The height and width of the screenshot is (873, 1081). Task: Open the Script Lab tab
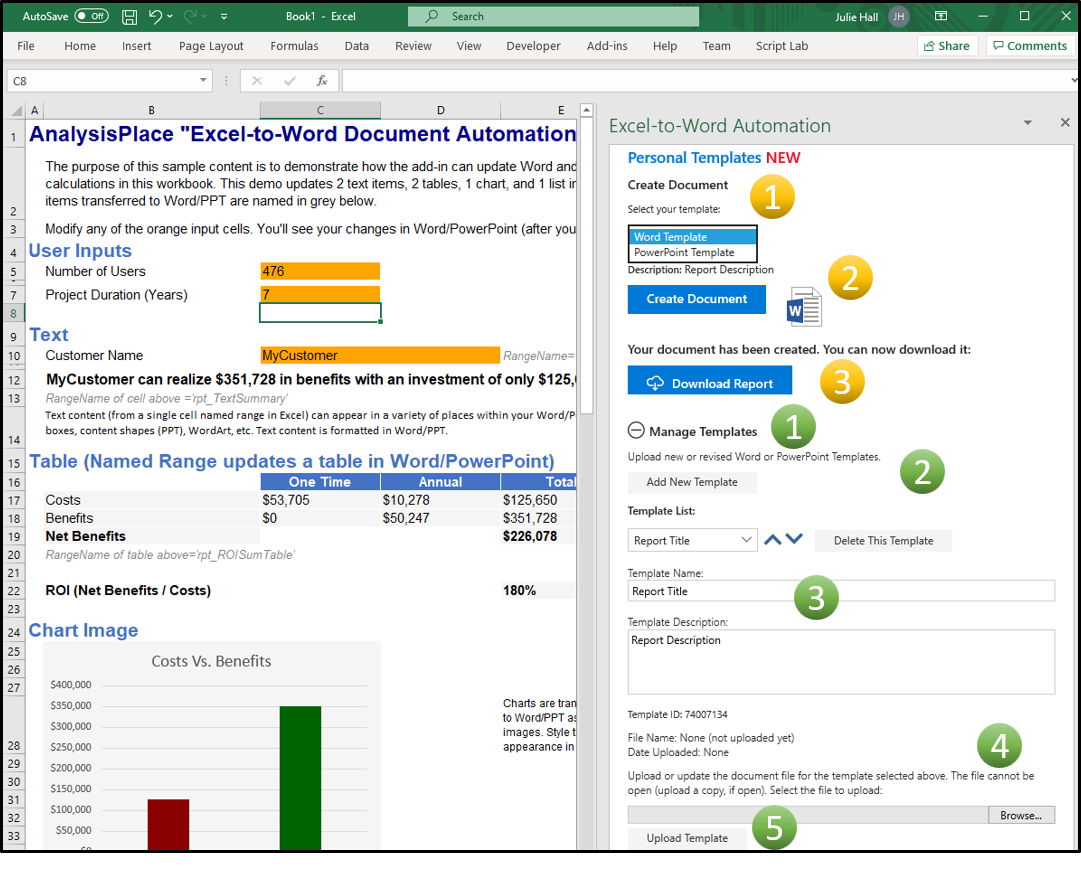pos(782,46)
